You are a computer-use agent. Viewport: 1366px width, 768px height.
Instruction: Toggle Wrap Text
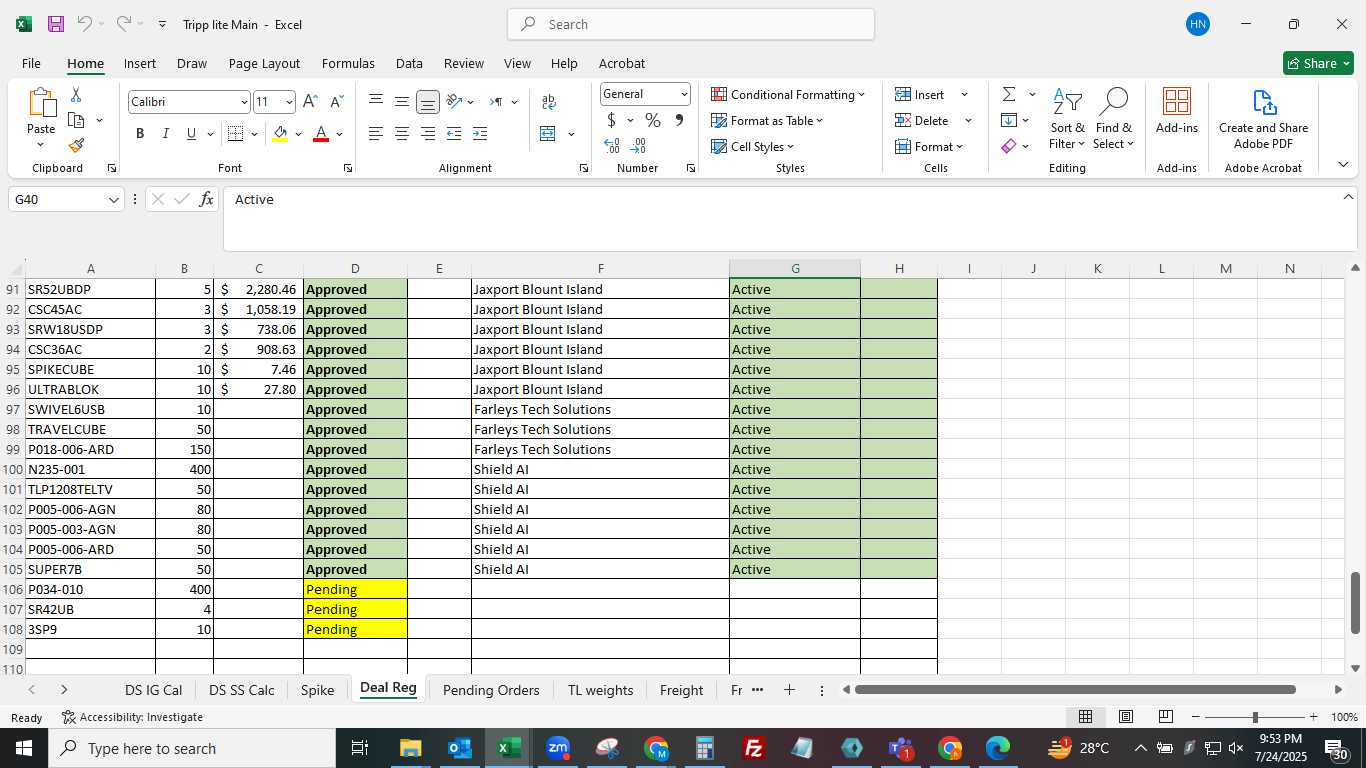click(x=549, y=102)
